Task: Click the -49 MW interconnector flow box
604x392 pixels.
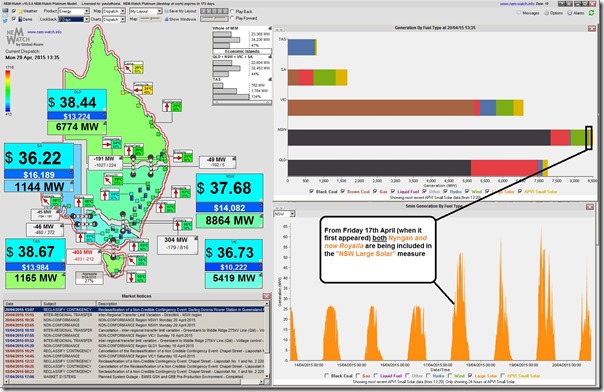Action: tap(217, 162)
